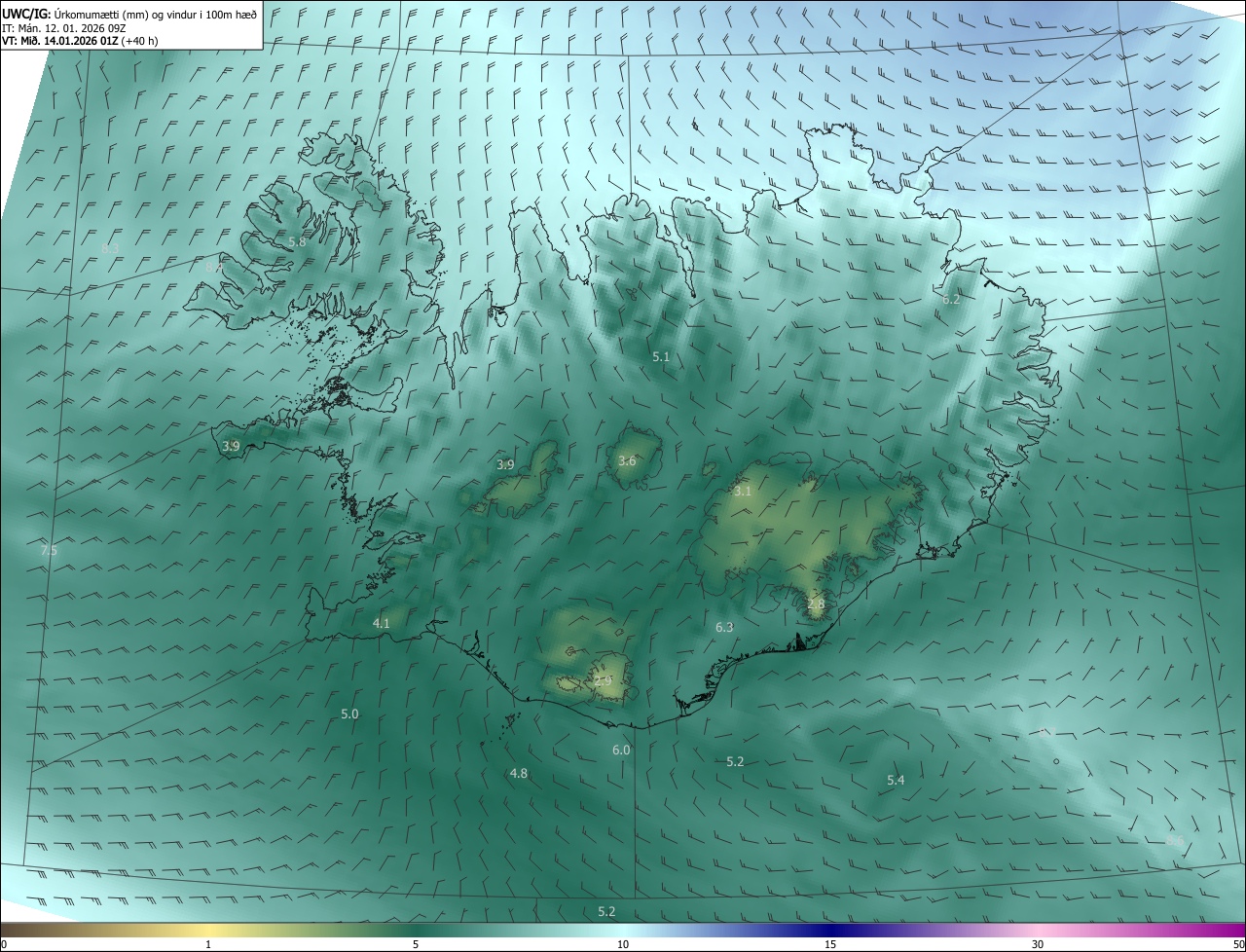Click the 8.3 value west of the Westfjords
1246x952 pixels.
tap(110, 249)
